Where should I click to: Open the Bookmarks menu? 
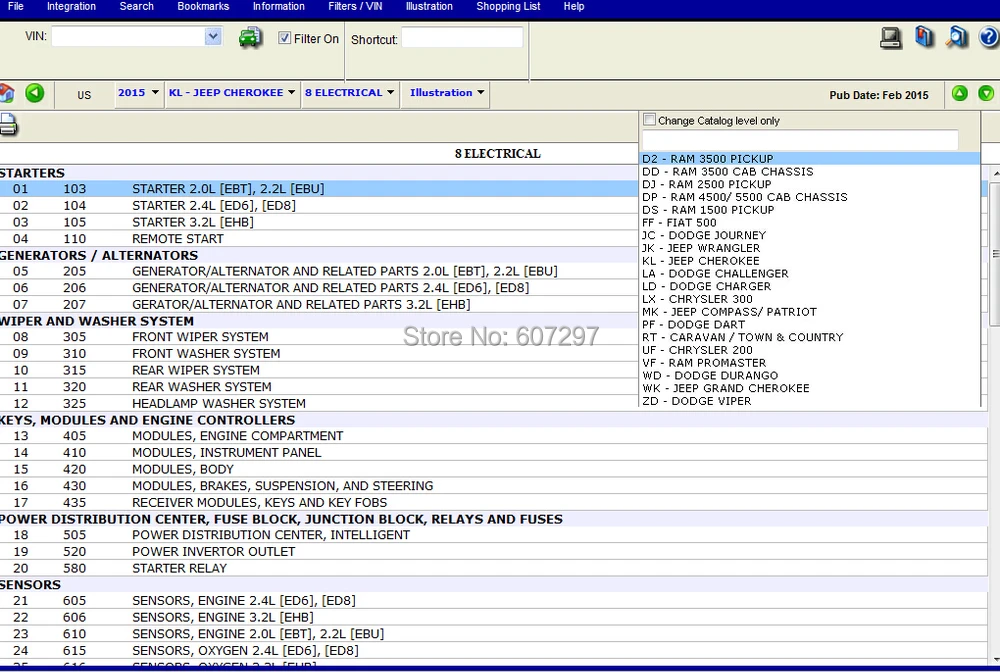click(x=203, y=6)
